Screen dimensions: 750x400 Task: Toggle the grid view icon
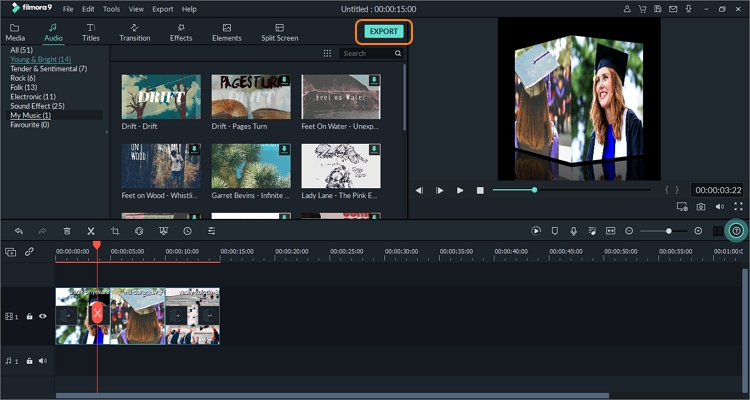click(327, 54)
